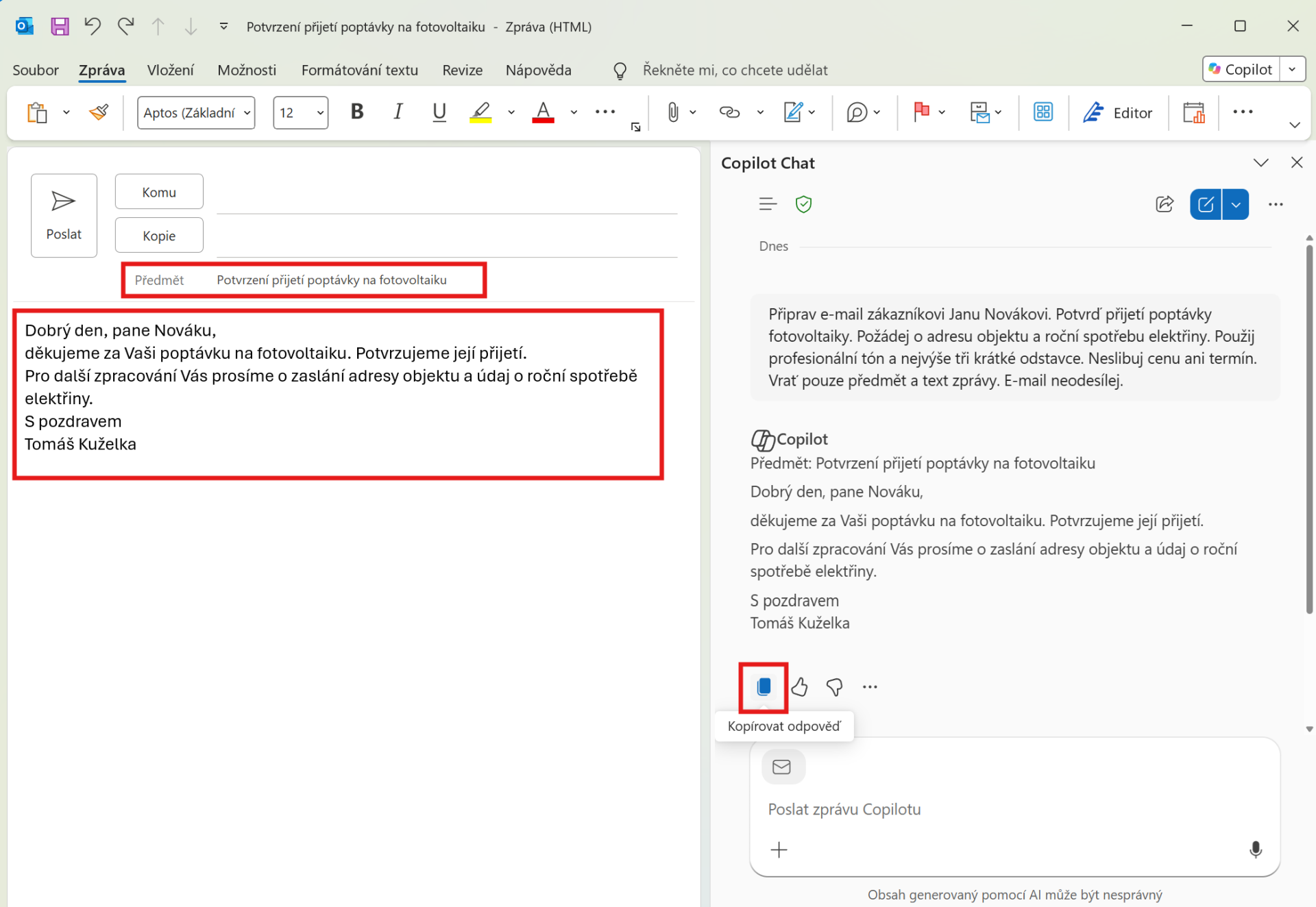The image size is (1316, 907).
Task: Click the follow-up red flag icon
Action: pos(921,112)
